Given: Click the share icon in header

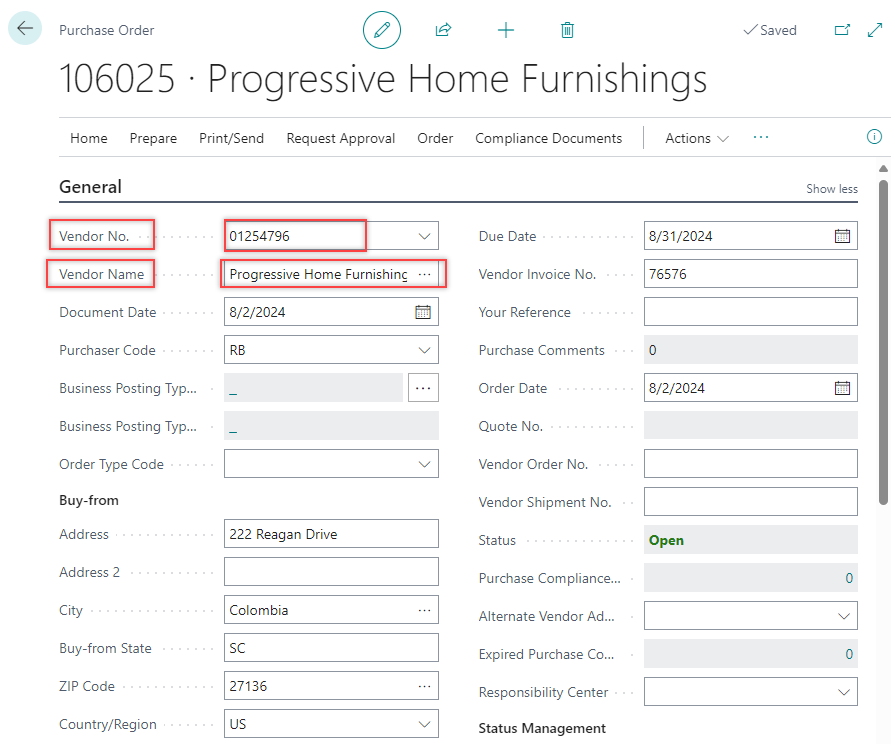Looking at the screenshot, I should (443, 30).
